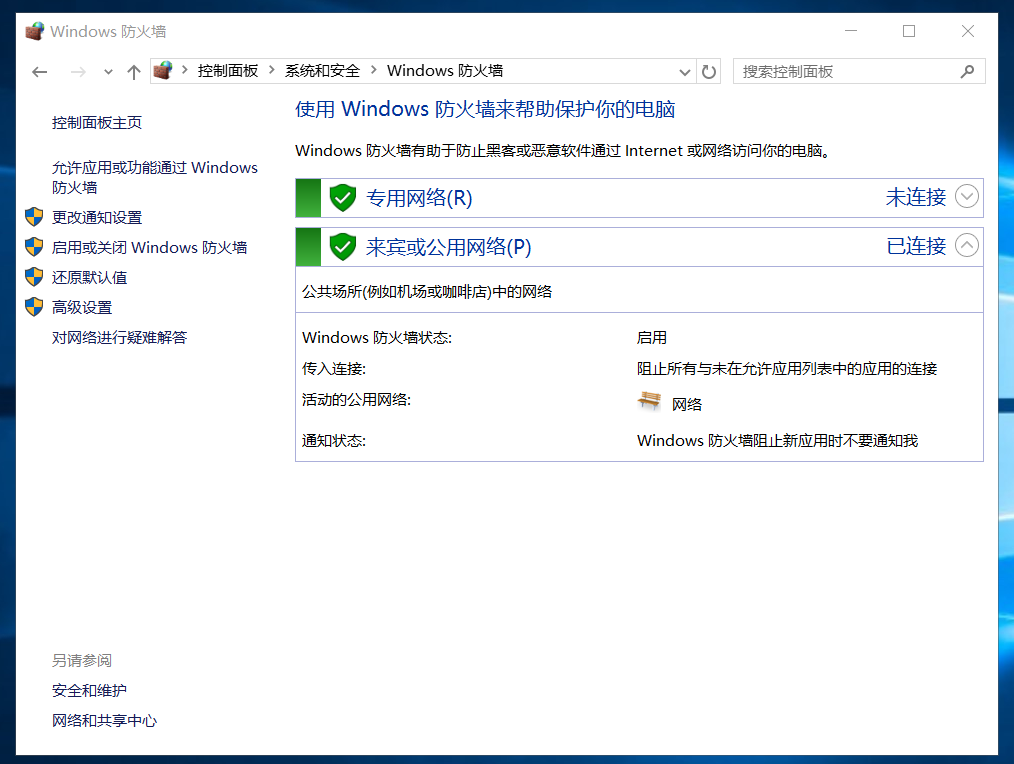Open the address bar history dropdown
This screenshot has width=1014, height=764.
click(685, 71)
